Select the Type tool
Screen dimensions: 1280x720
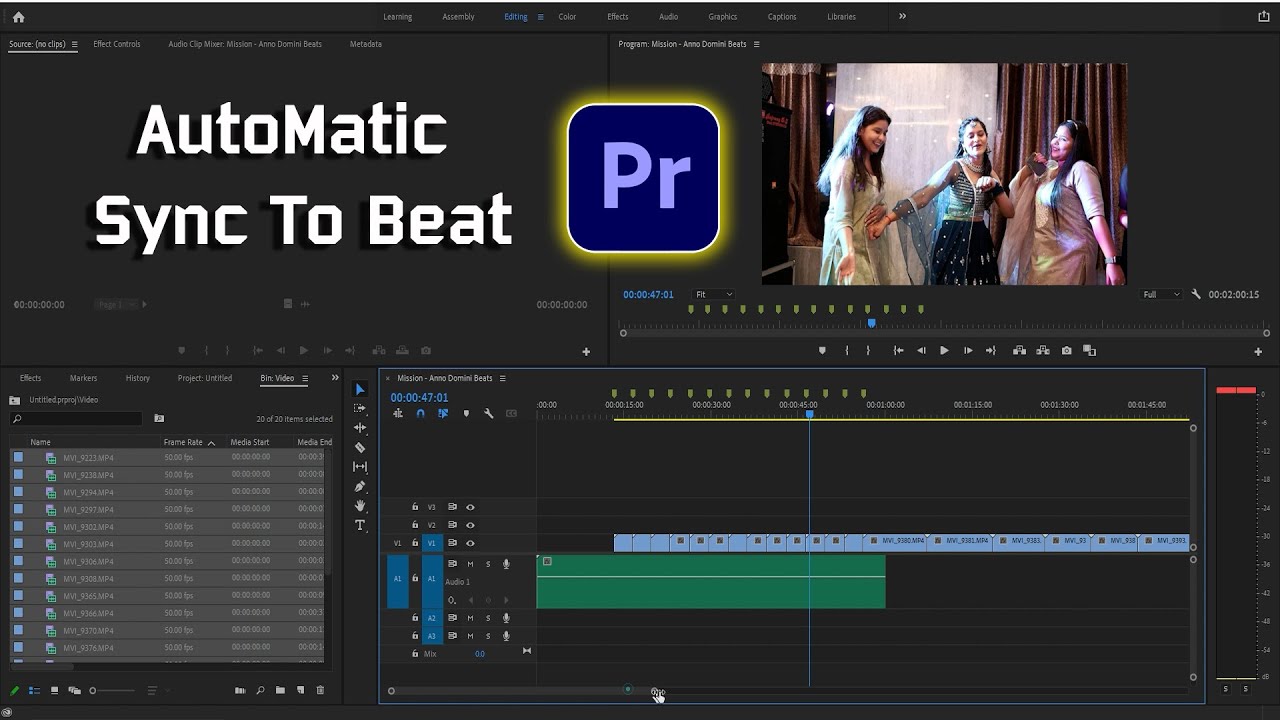click(x=360, y=525)
